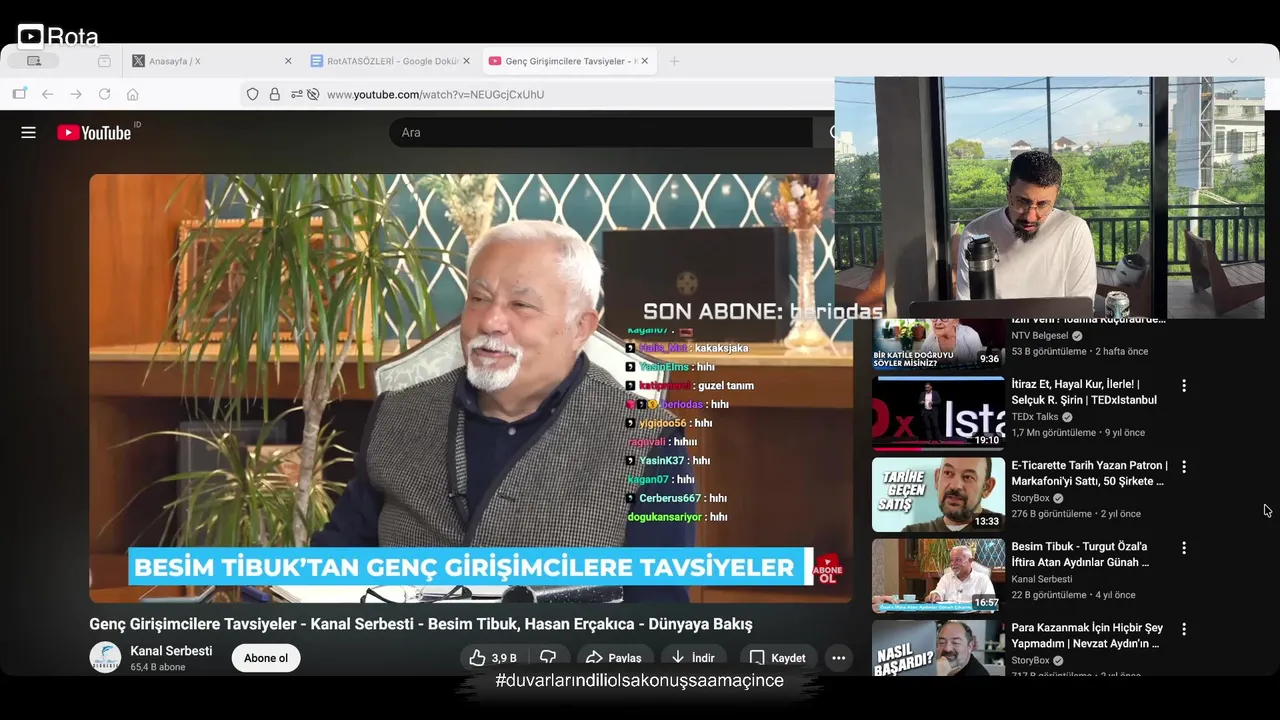The image size is (1280, 720).
Task: Open options for İtiraz Et, Hayal Kur video
Action: (x=1184, y=386)
